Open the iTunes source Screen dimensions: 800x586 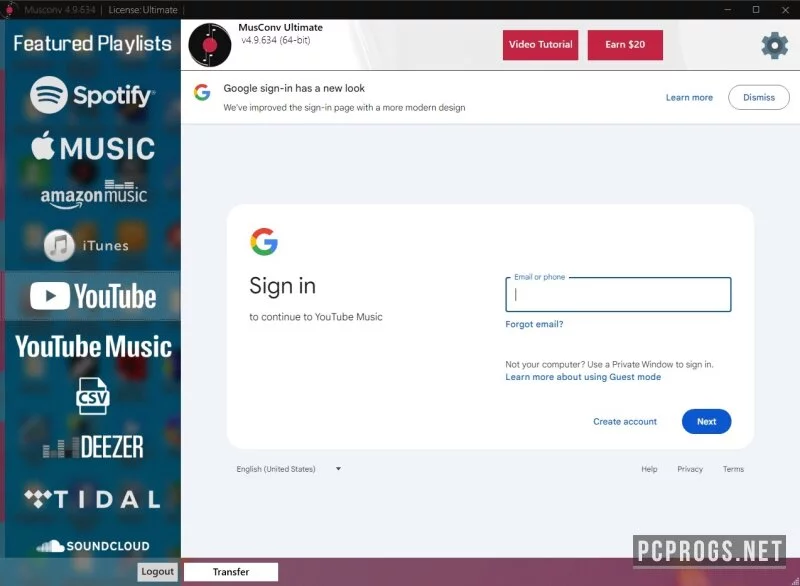click(x=86, y=245)
